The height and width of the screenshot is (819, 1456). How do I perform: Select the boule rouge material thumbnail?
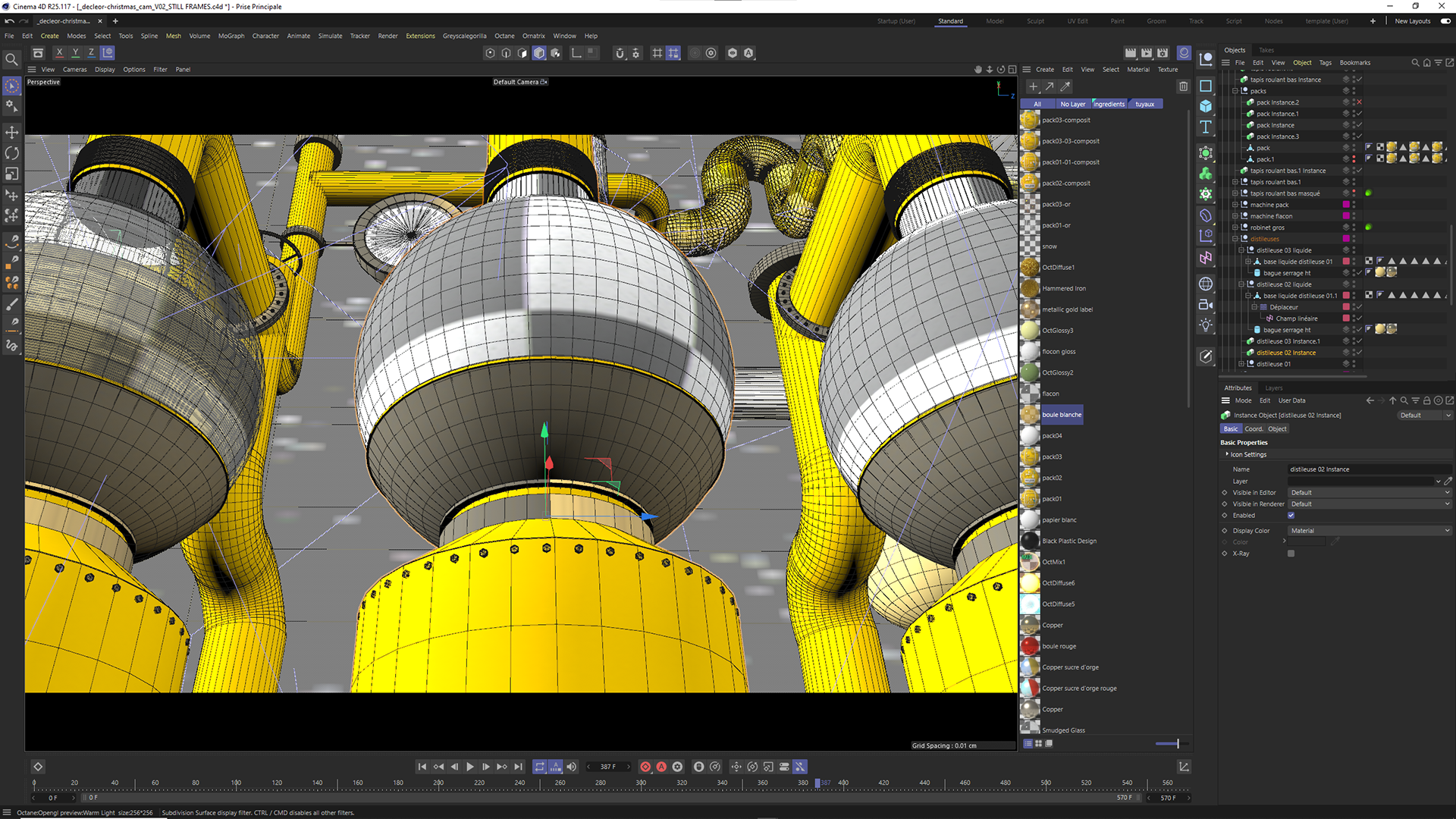[x=1030, y=646]
